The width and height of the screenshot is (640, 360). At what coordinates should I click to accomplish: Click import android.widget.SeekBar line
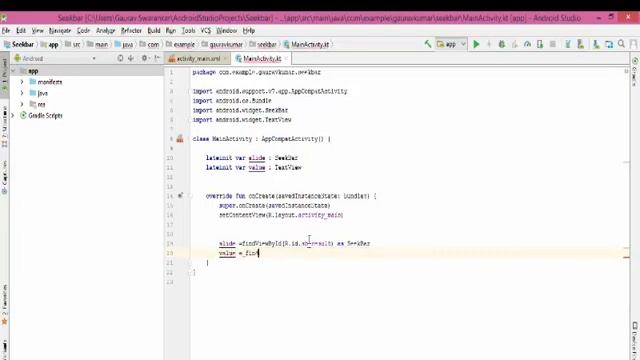(x=240, y=110)
